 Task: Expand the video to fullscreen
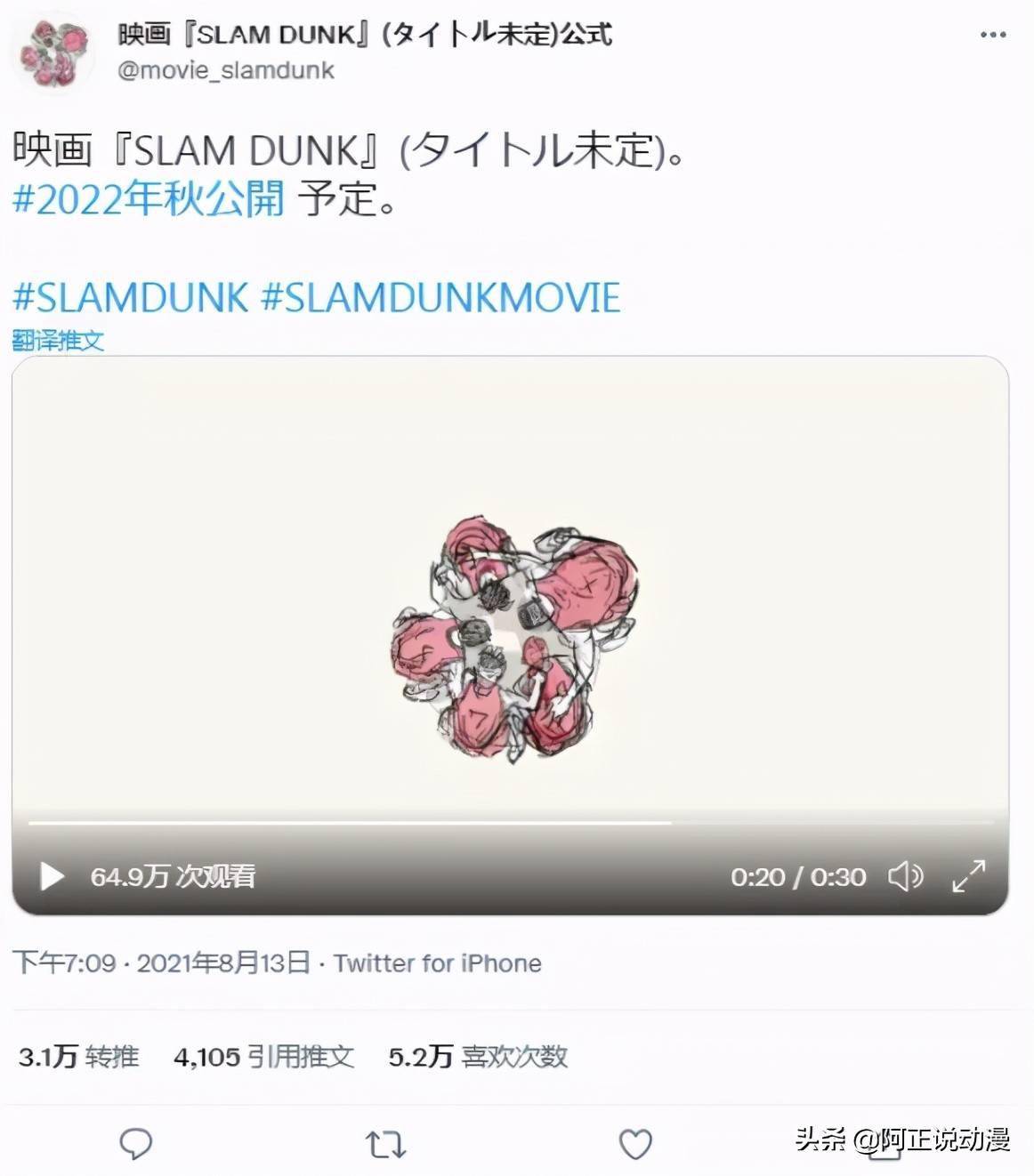click(968, 876)
